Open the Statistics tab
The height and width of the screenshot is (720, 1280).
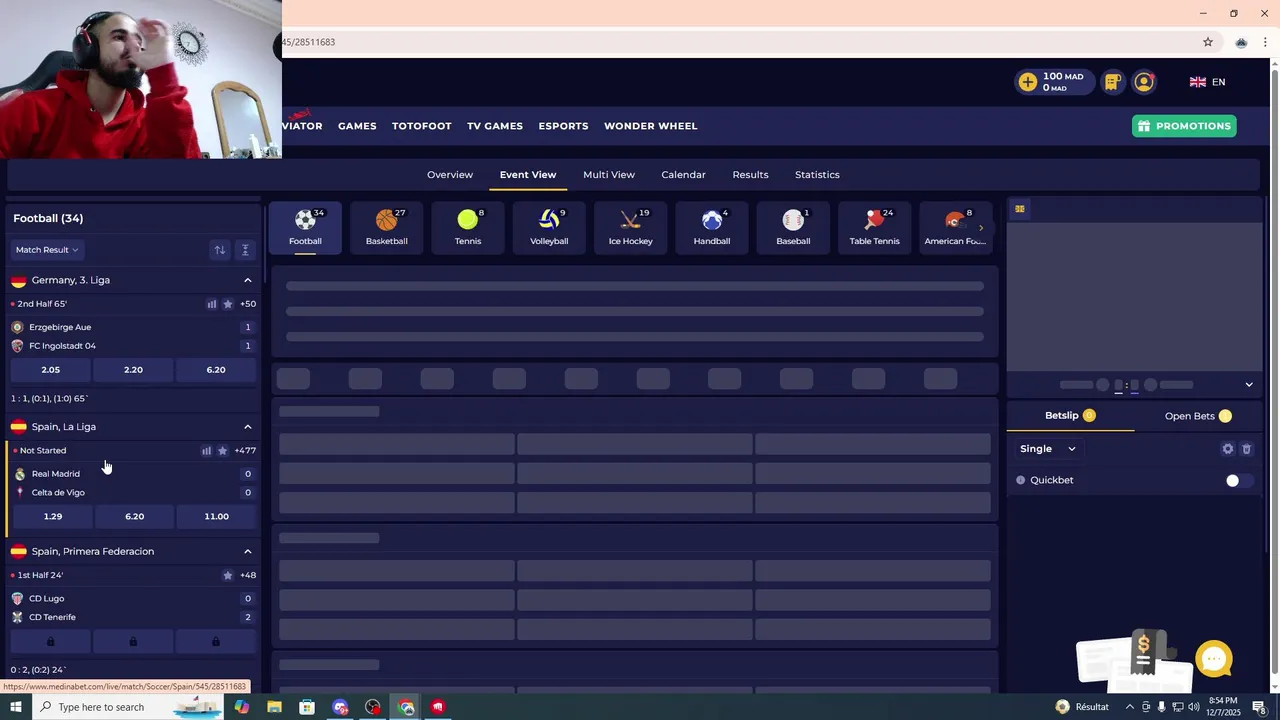point(817,175)
